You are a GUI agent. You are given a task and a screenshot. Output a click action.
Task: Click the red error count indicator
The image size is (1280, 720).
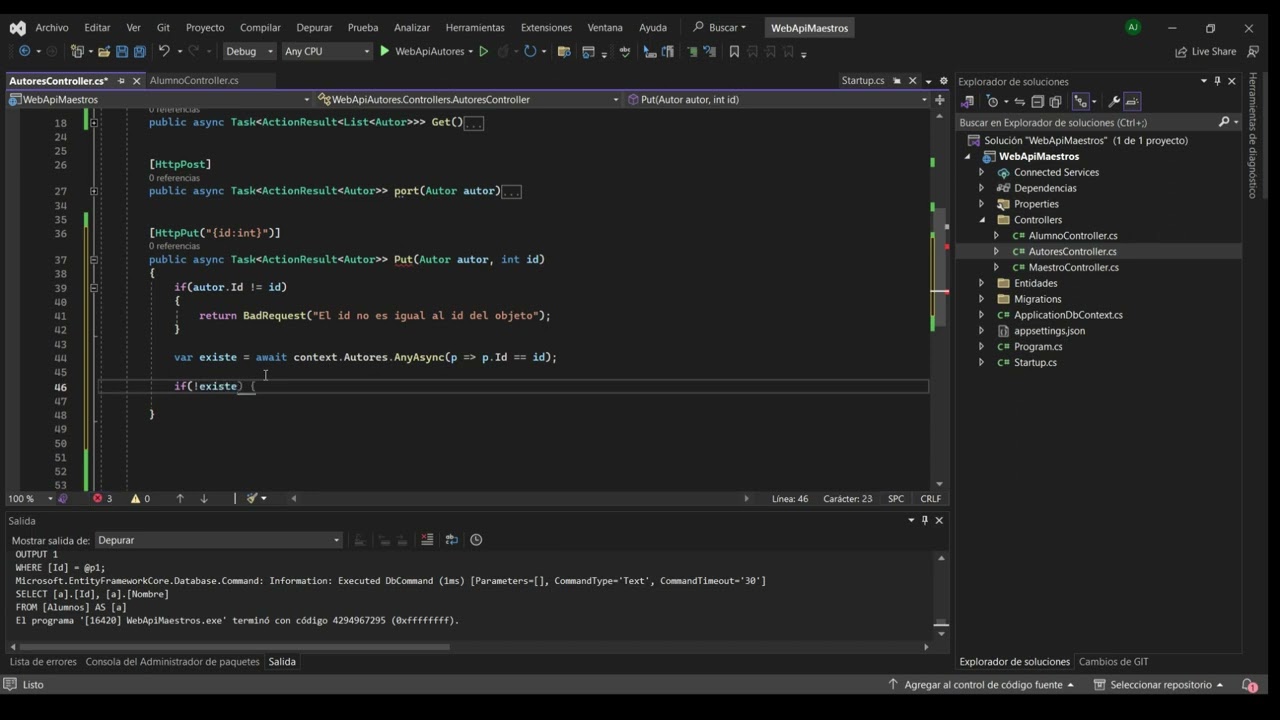[102, 498]
